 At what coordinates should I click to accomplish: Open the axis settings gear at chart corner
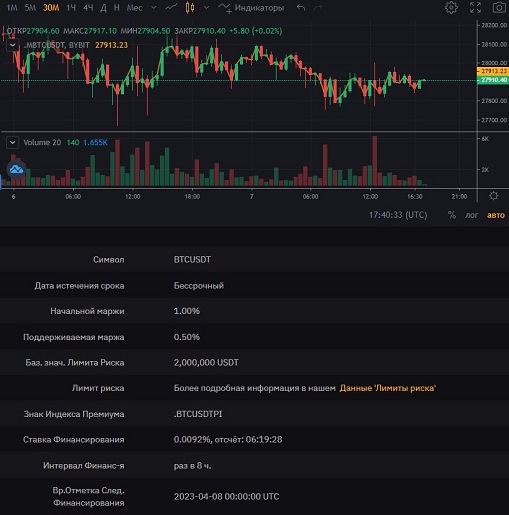tap(494, 196)
